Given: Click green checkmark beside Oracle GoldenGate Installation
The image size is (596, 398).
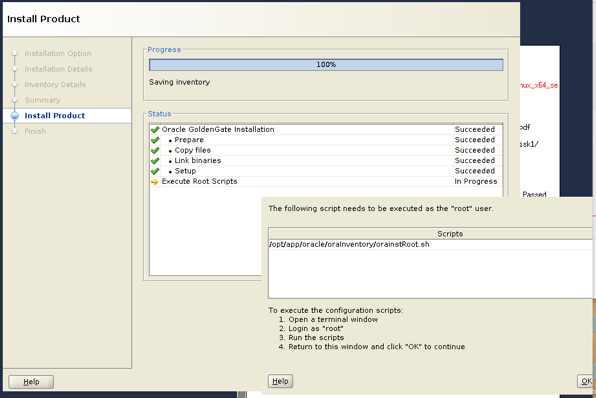Looking at the screenshot, I should (x=155, y=130).
